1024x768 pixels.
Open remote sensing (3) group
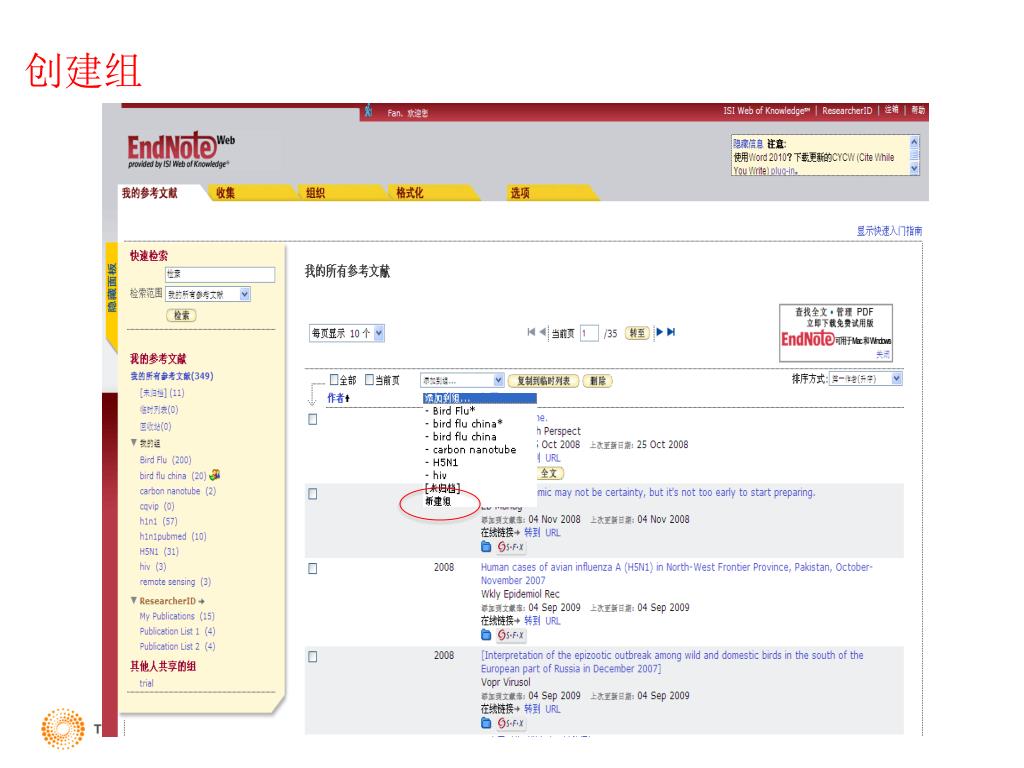tap(175, 581)
